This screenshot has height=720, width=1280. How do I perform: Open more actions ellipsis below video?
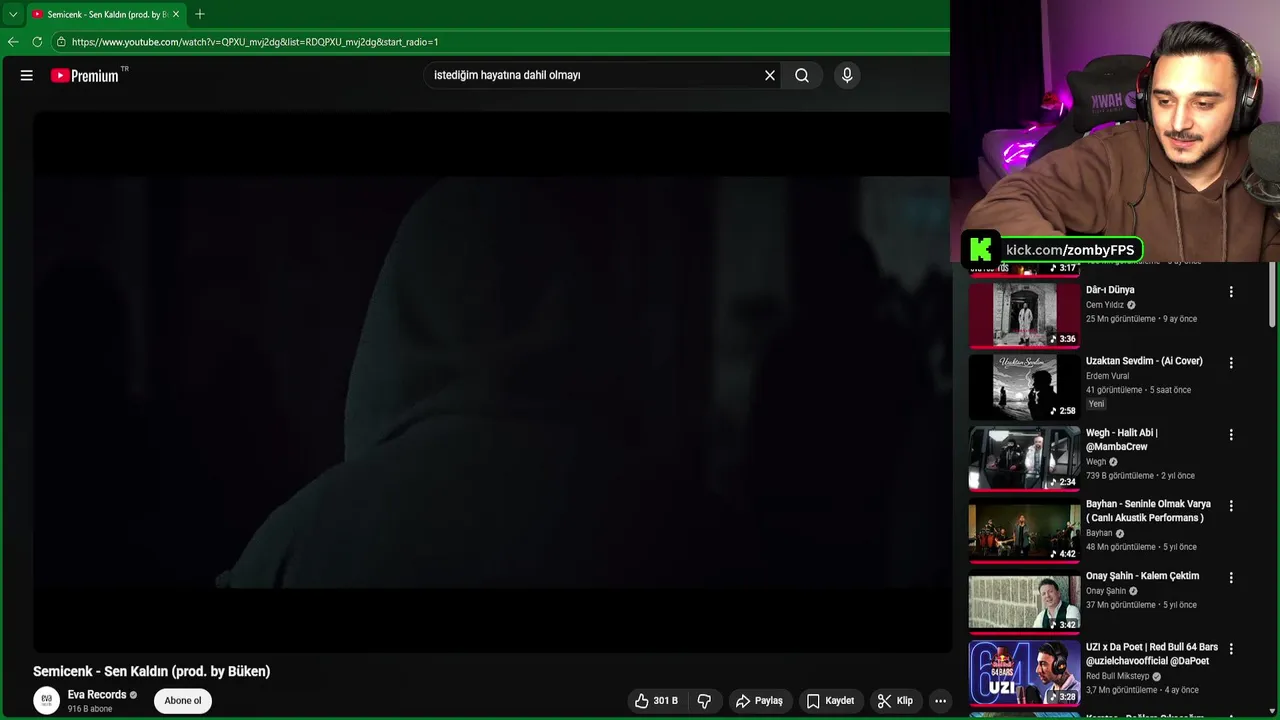click(940, 701)
